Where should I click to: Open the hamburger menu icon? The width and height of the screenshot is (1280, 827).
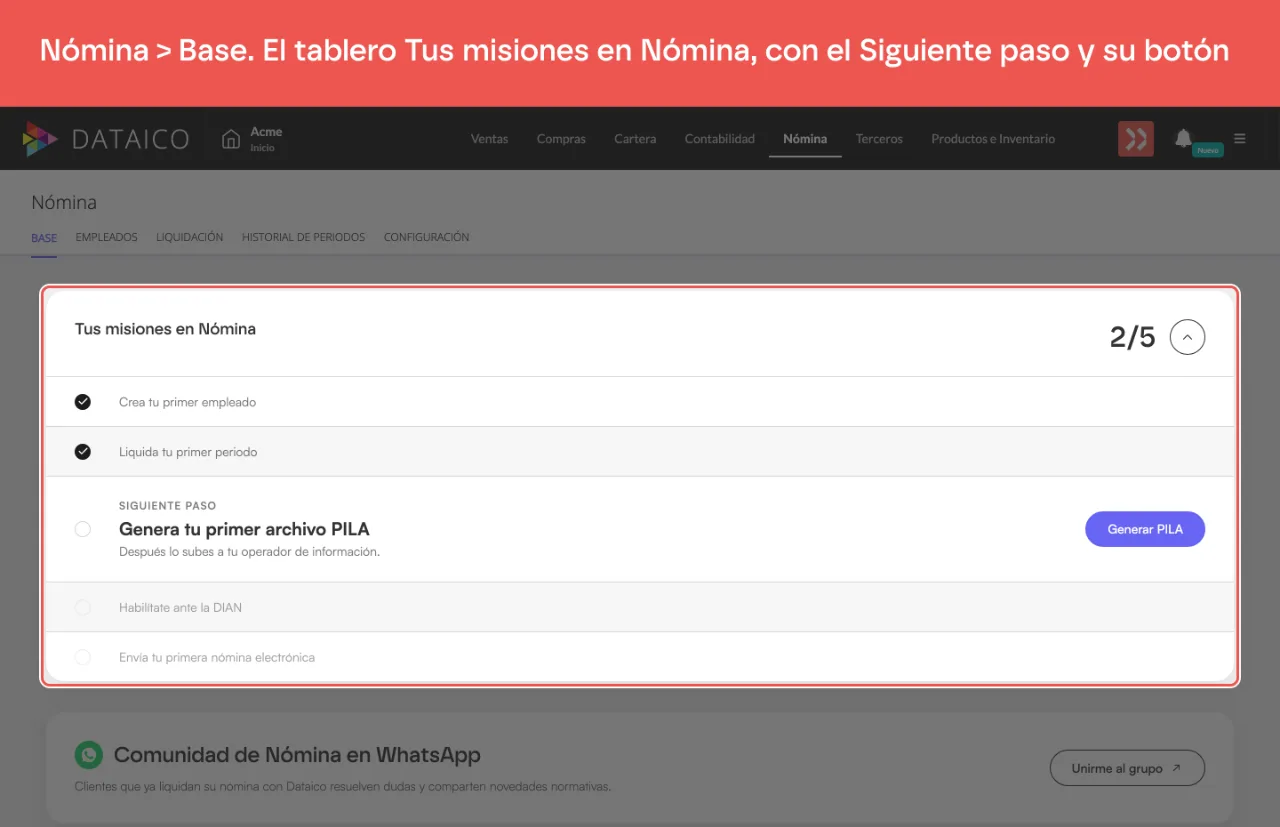click(1240, 139)
